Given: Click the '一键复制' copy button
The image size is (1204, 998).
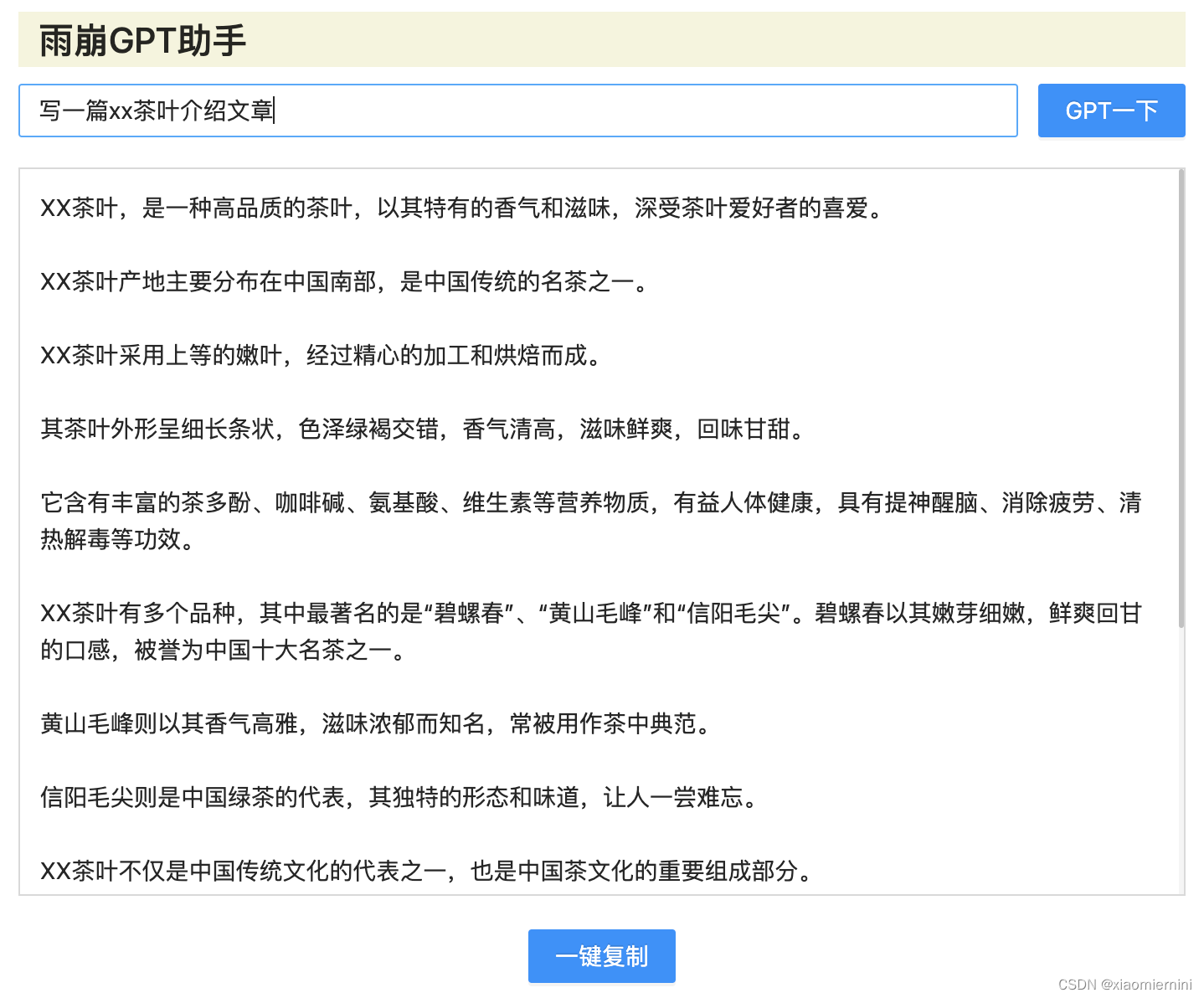Looking at the screenshot, I should pyautogui.click(x=601, y=956).
